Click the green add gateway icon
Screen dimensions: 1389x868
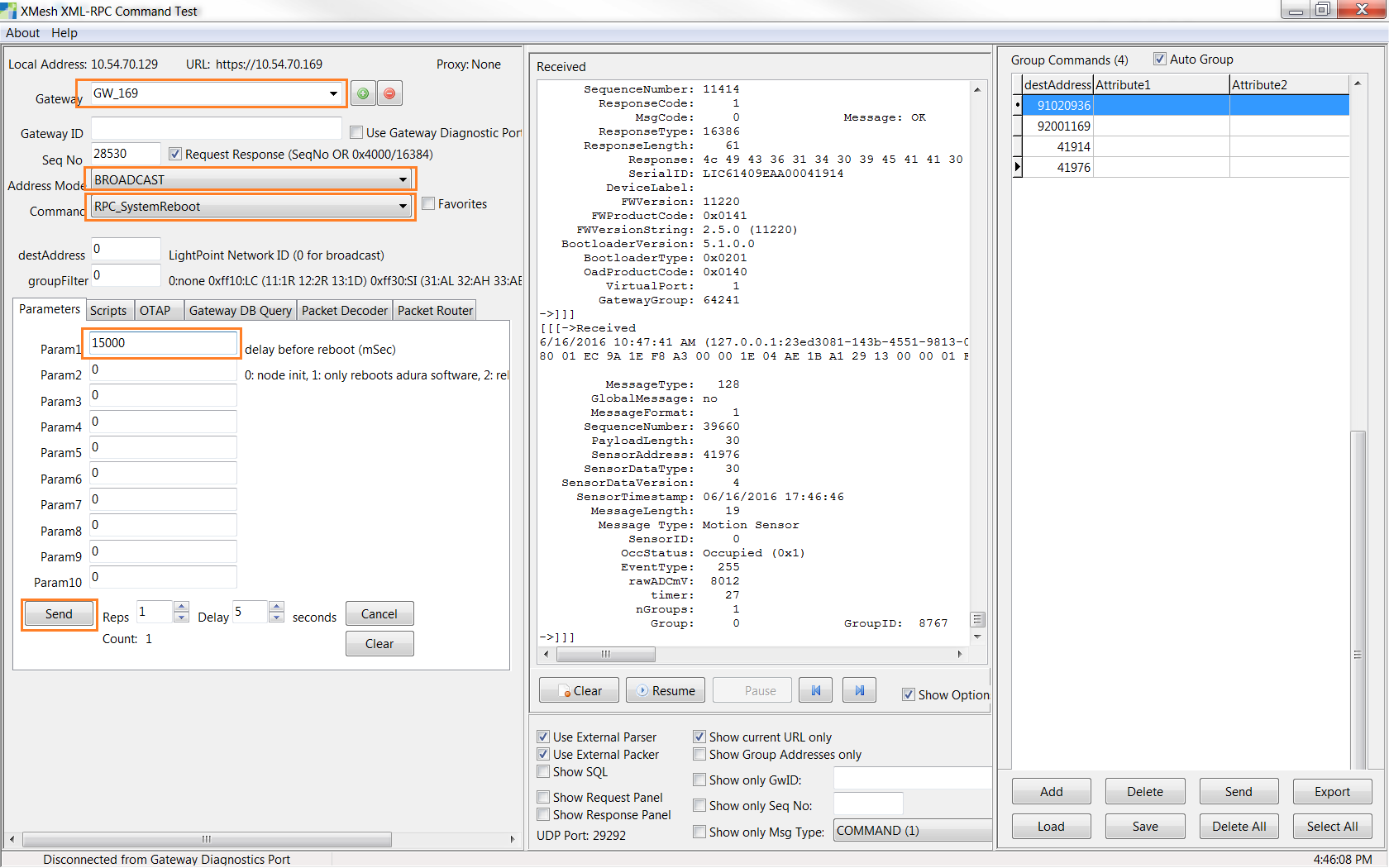(x=363, y=93)
